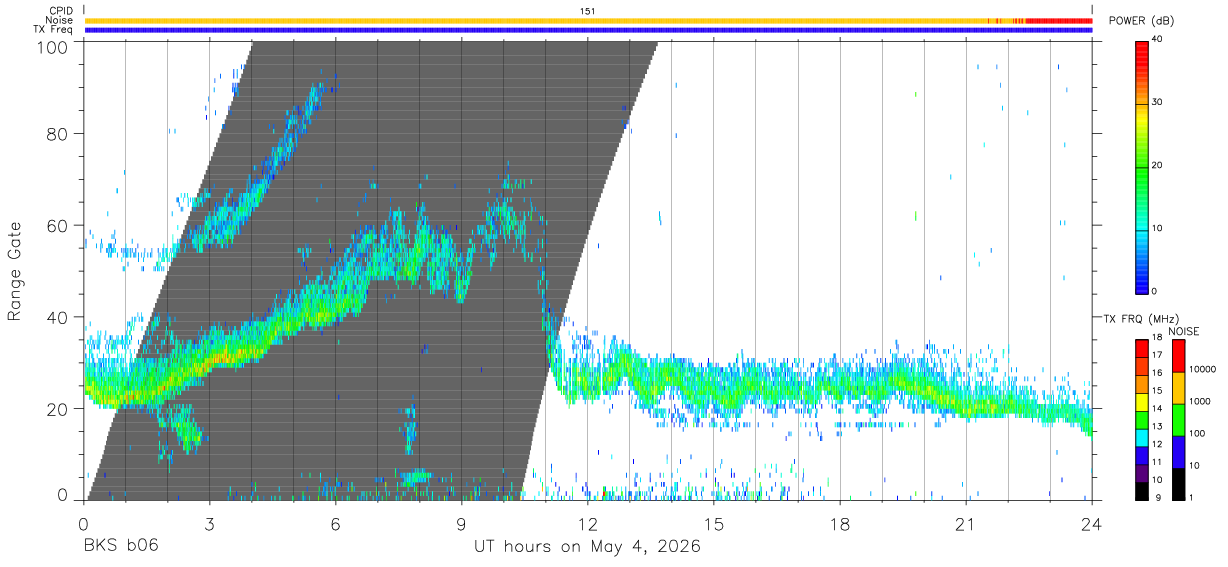Click the y-axis tick label 80

tap(58, 133)
